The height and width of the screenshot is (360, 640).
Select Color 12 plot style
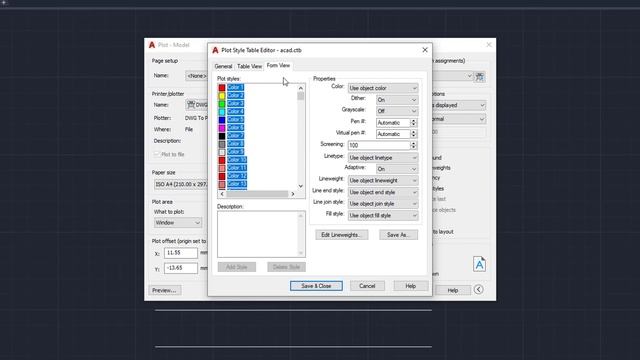(x=237, y=176)
